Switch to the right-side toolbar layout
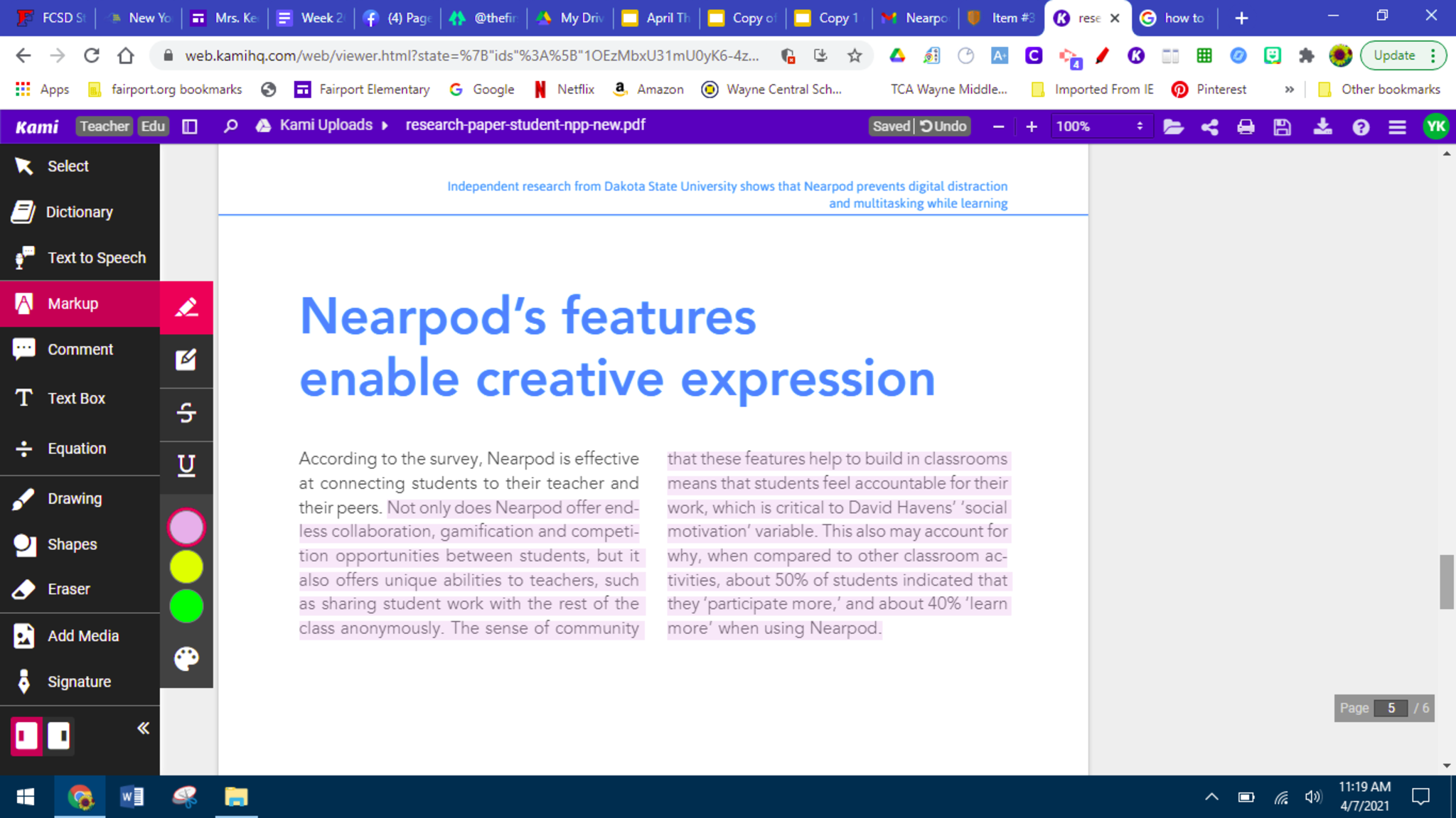The height and width of the screenshot is (818, 1456). coord(59,735)
